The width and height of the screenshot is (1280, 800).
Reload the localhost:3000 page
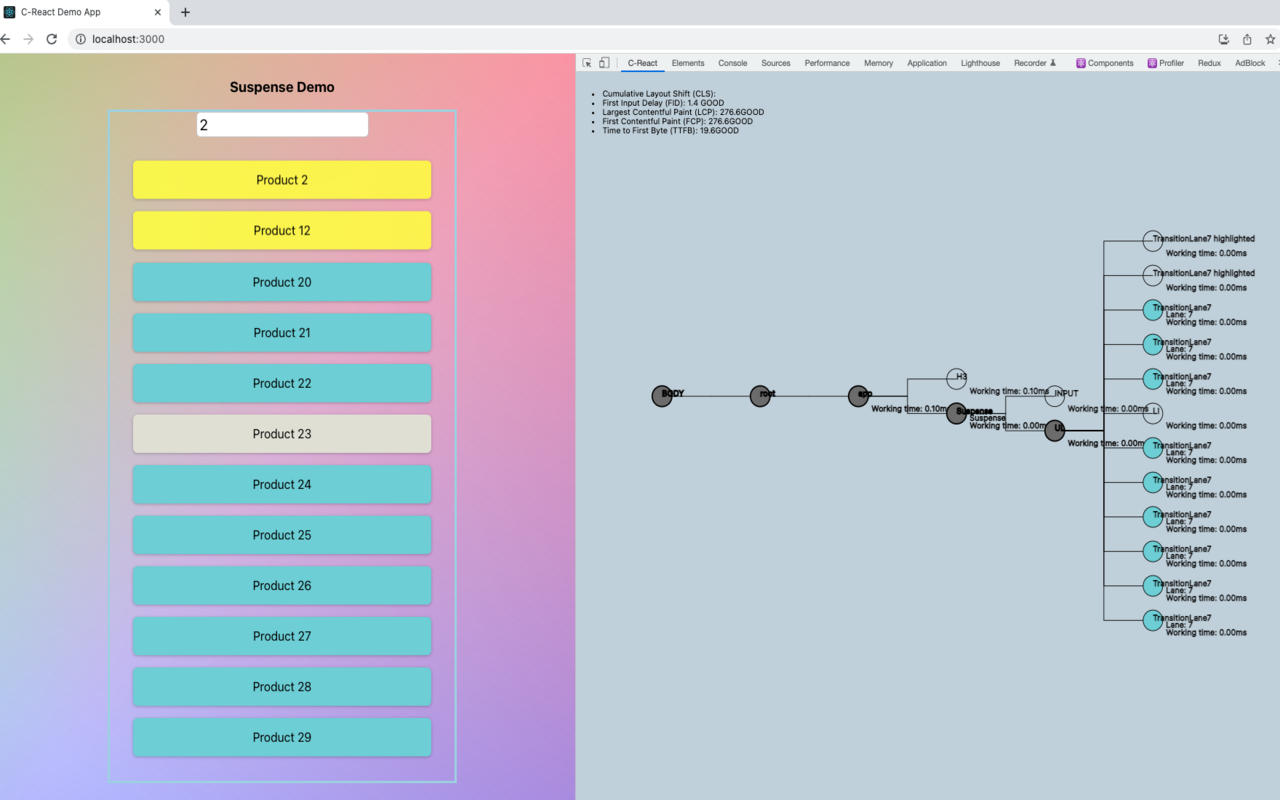pos(52,39)
